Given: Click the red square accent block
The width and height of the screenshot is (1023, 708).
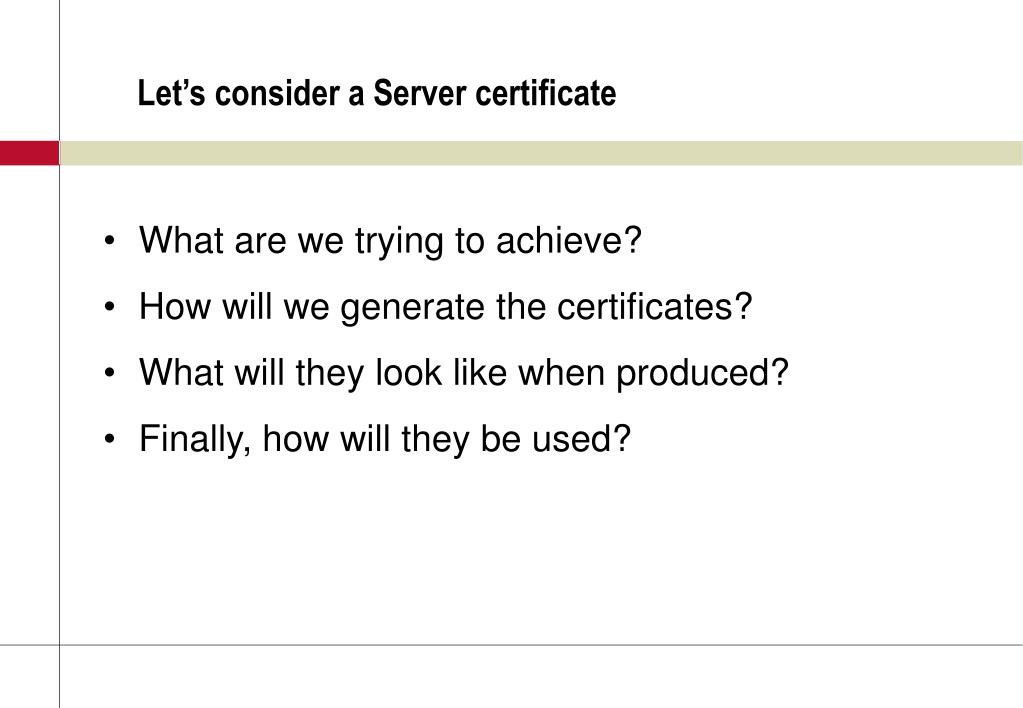Looking at the screenshot, I should [29, 153].
